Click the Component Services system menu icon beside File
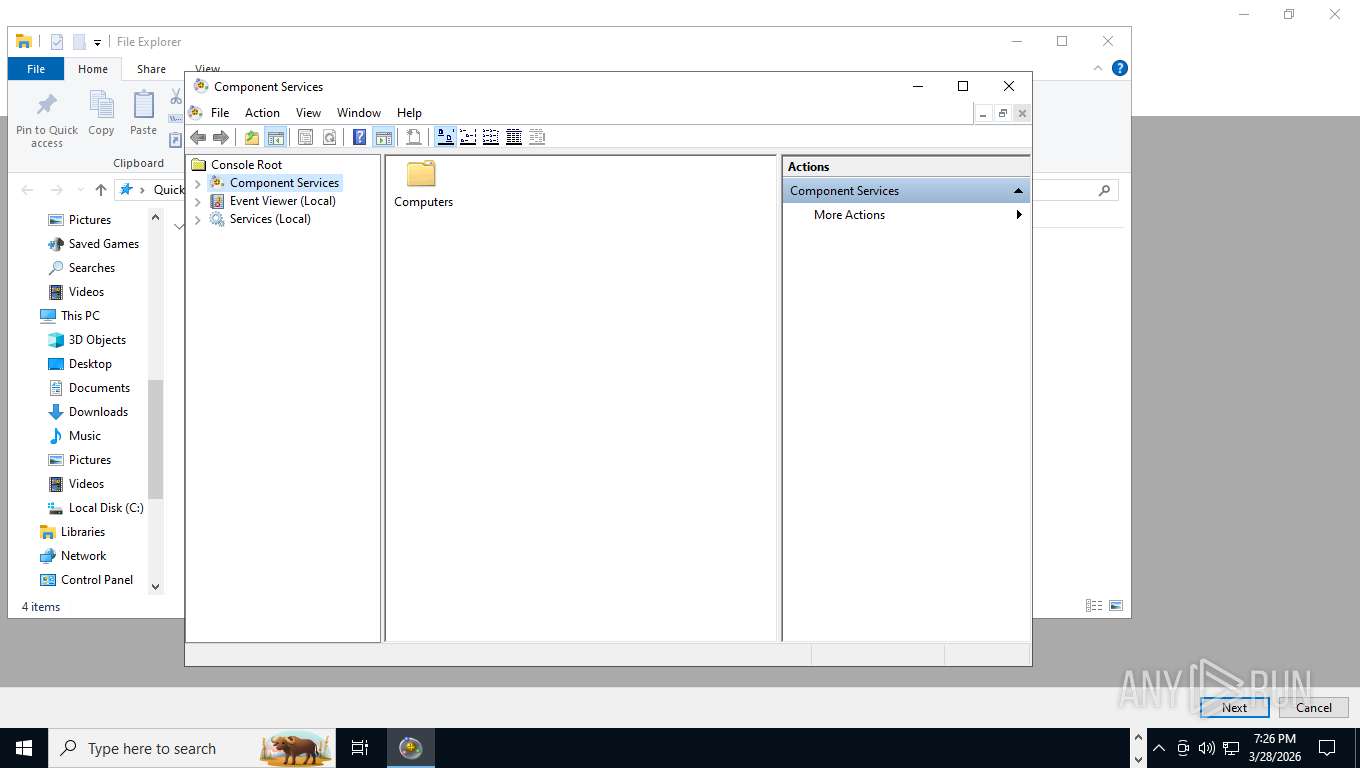This screenshot has width=1360, height=768. 196,112
